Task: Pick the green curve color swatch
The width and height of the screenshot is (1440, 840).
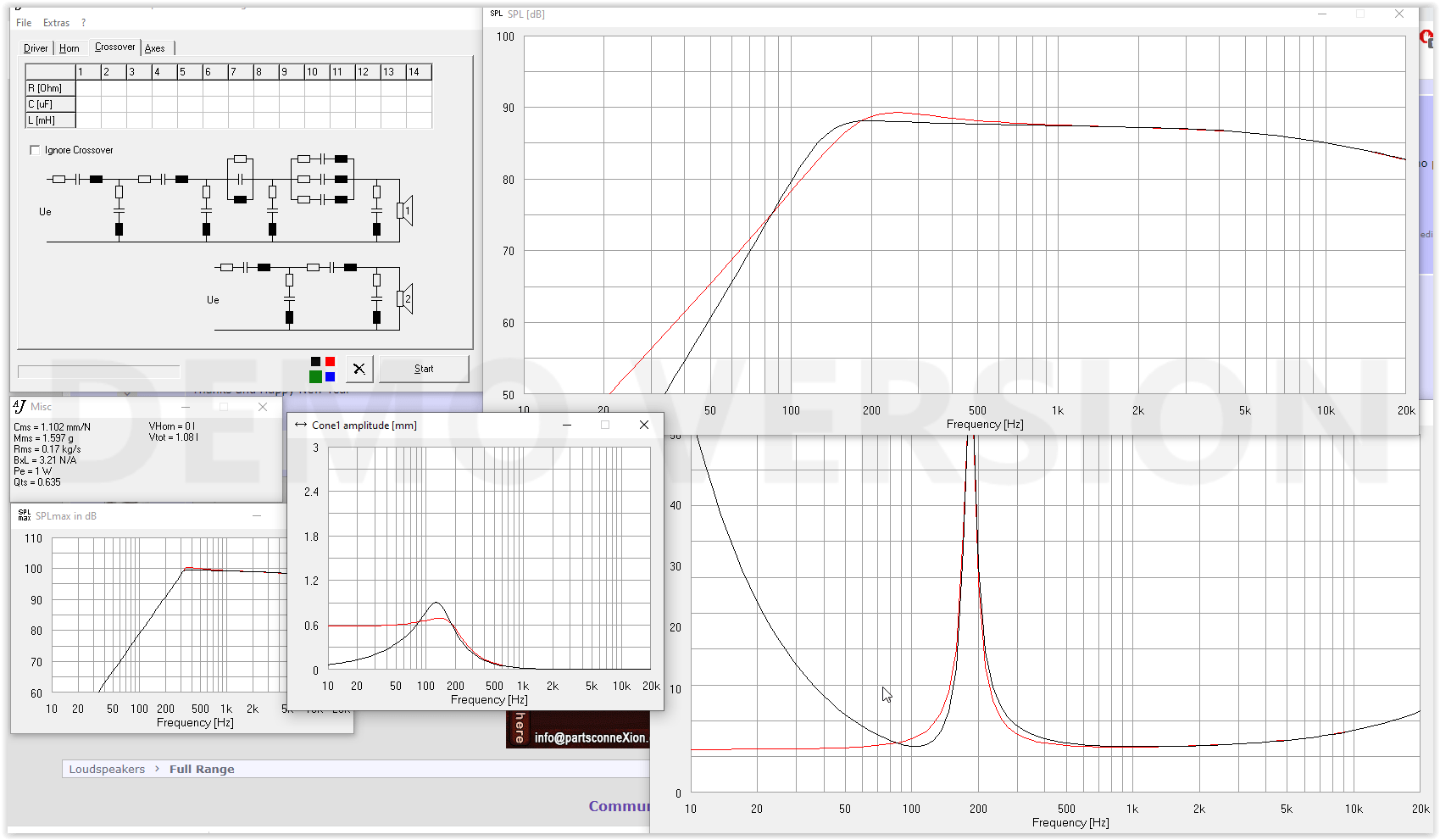Action: point(315,376)
